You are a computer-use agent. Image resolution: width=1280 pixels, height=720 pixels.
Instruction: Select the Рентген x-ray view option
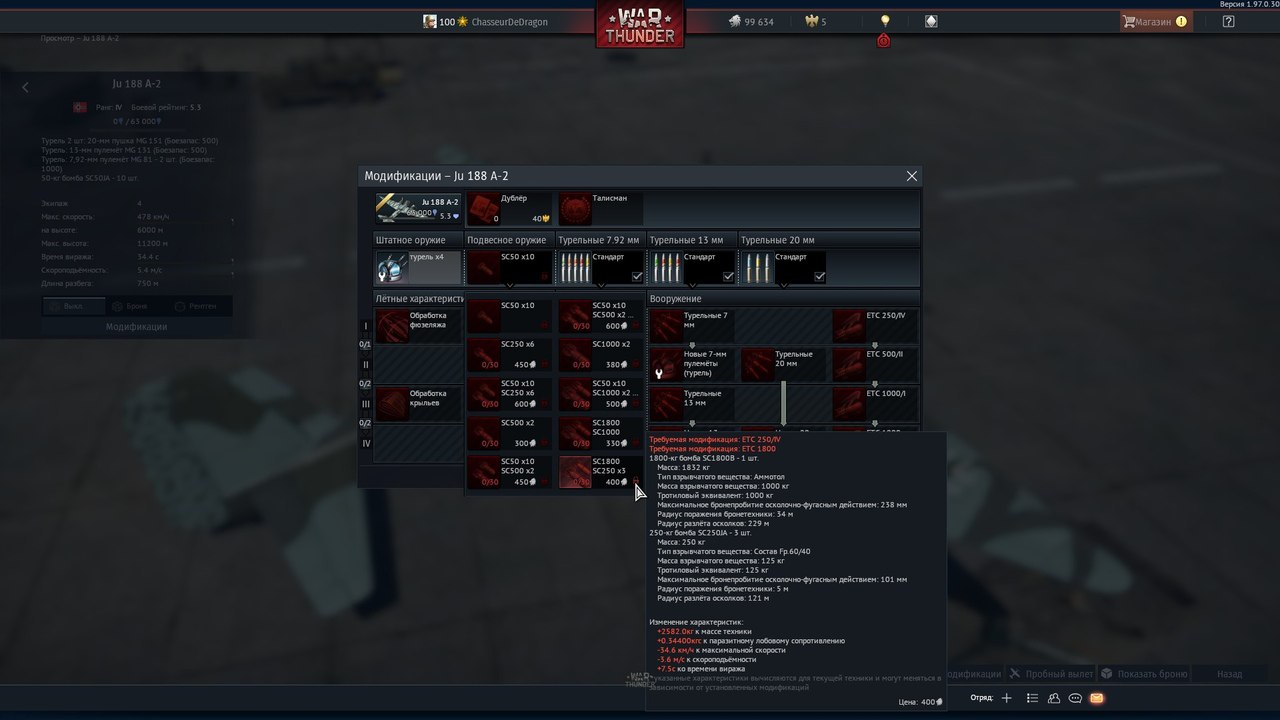click(x=199, y=306)
